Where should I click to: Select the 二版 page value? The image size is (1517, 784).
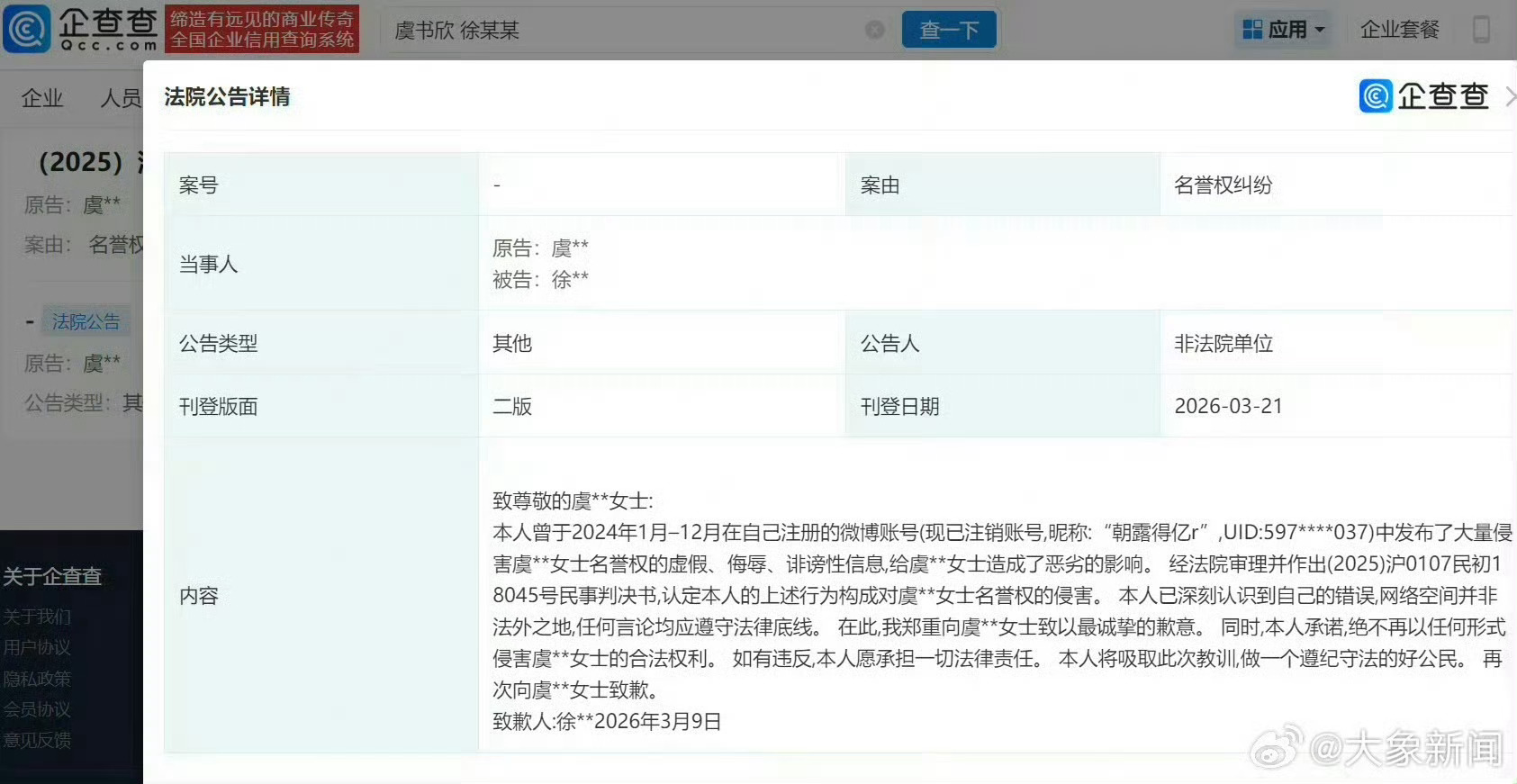(512, 407)
